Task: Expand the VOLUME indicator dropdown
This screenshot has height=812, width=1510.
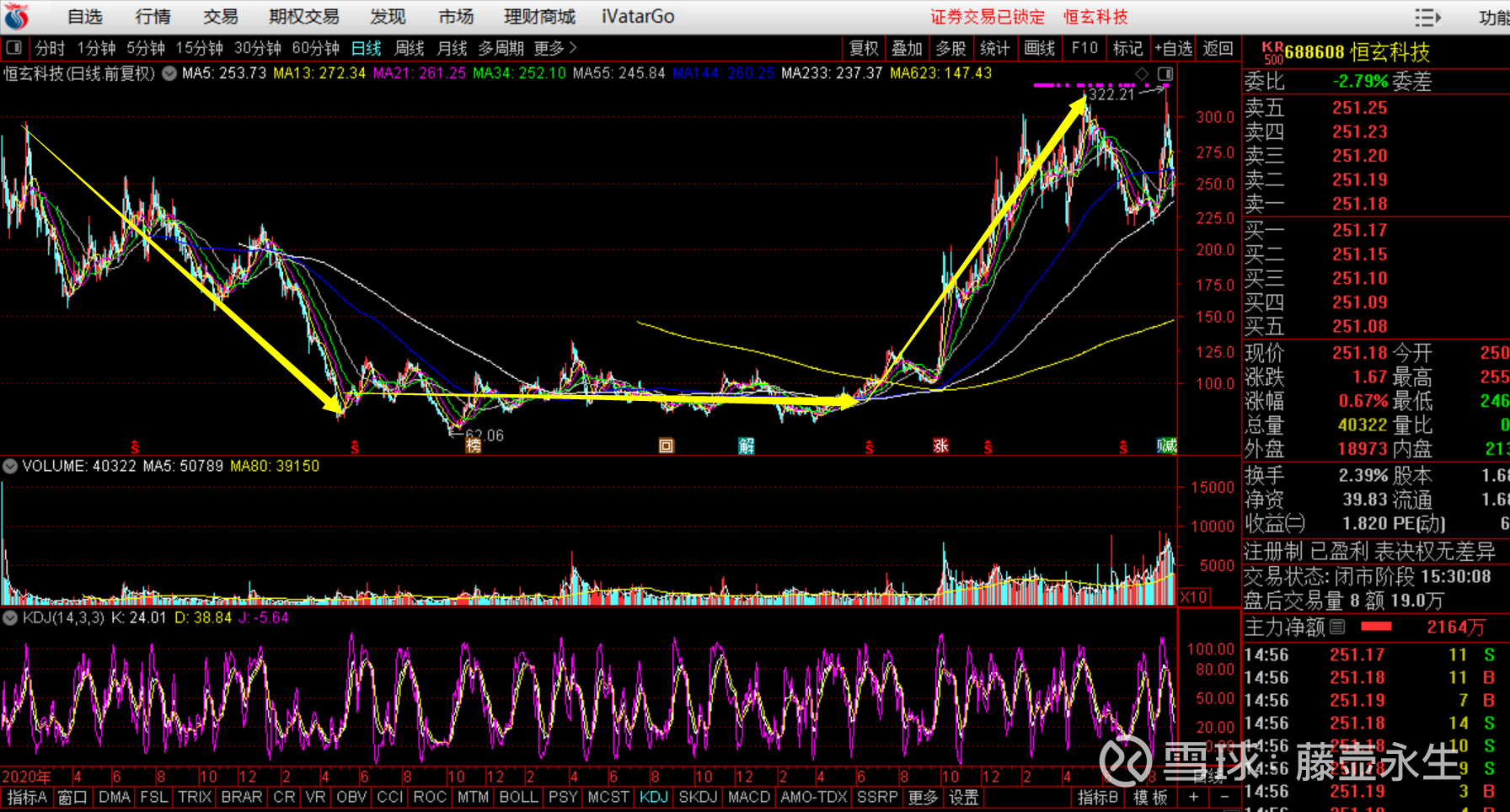Action: point(10,466)
